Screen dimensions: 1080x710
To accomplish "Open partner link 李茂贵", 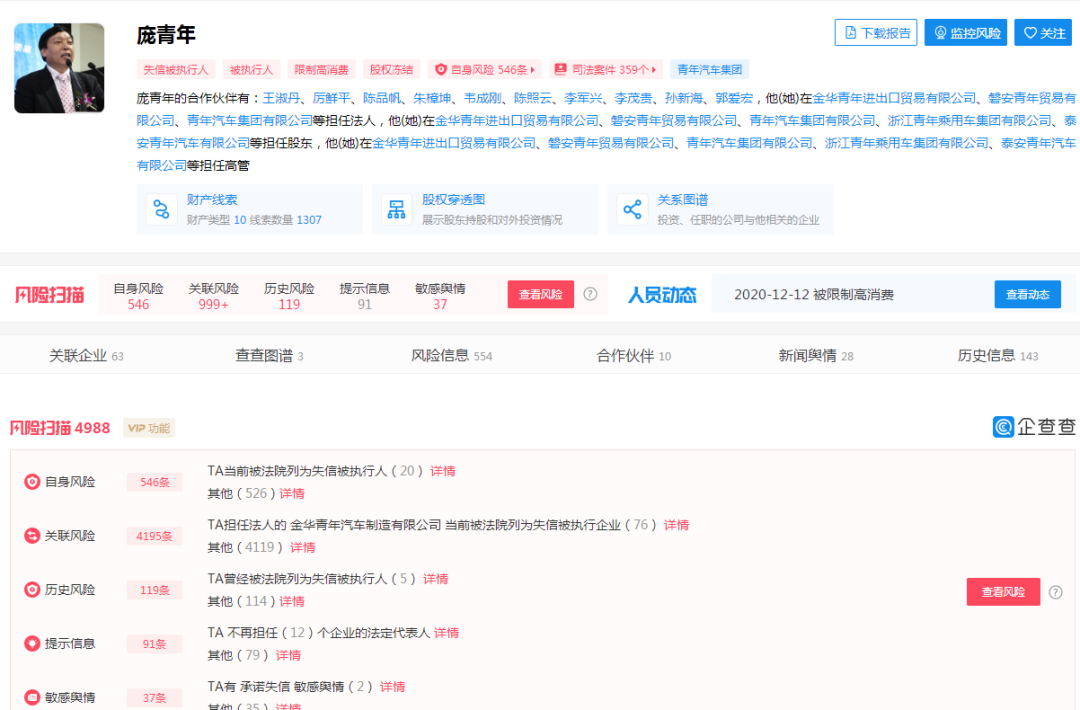I will [633, 98].
